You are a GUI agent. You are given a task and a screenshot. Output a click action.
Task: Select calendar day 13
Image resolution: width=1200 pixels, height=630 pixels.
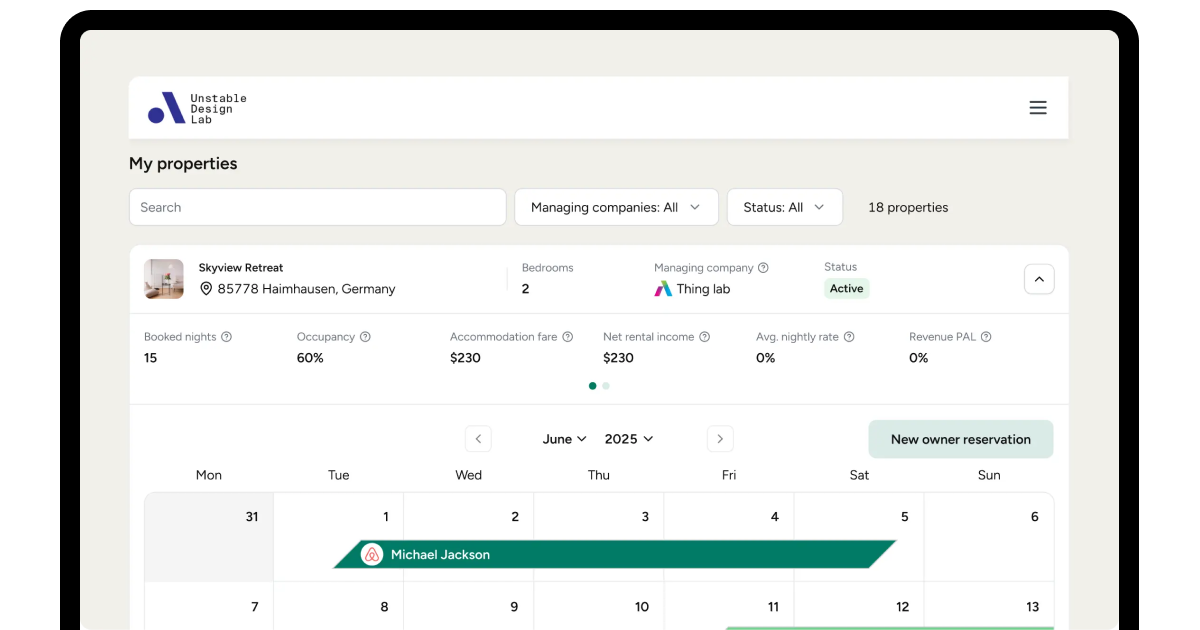(x=989, y=606)
